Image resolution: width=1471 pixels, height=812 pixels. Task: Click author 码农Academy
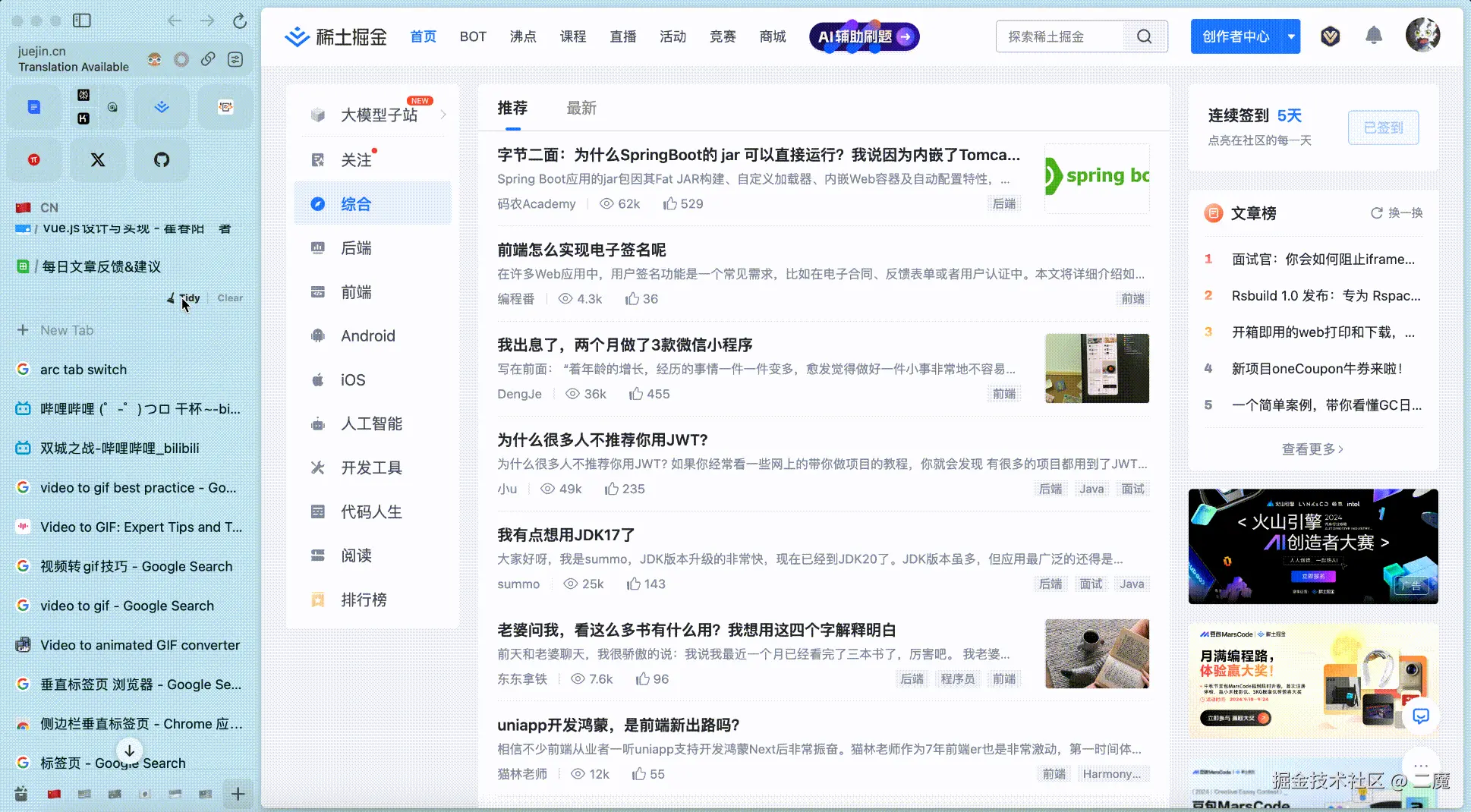537,204
